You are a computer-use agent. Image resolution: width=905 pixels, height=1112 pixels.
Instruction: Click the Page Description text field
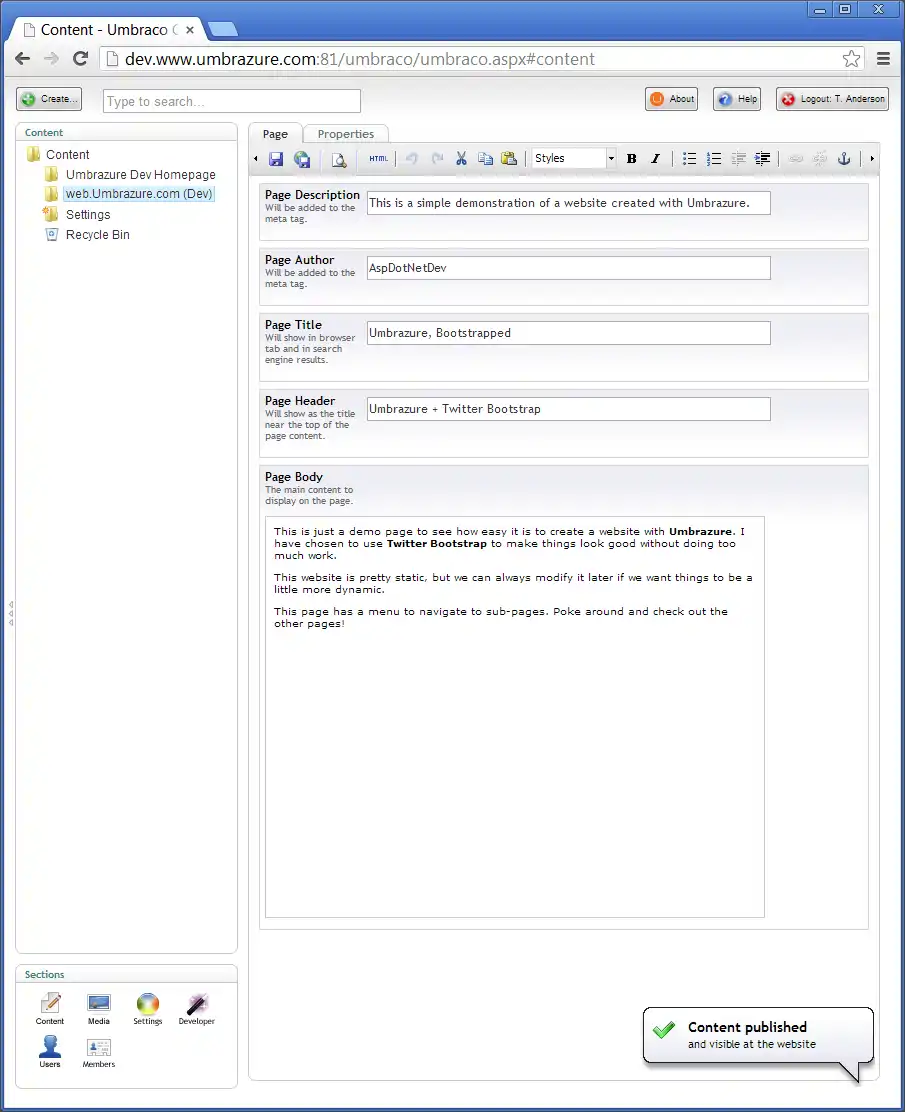pos(568,203)
